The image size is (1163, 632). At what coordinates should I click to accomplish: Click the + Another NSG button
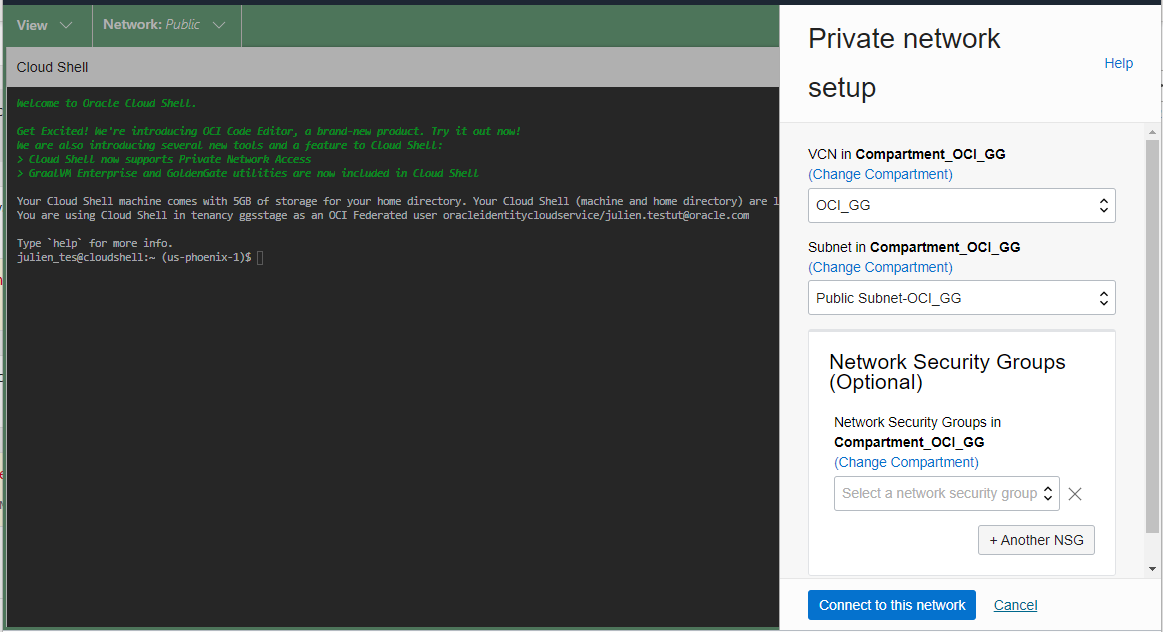click(1036, 539)
